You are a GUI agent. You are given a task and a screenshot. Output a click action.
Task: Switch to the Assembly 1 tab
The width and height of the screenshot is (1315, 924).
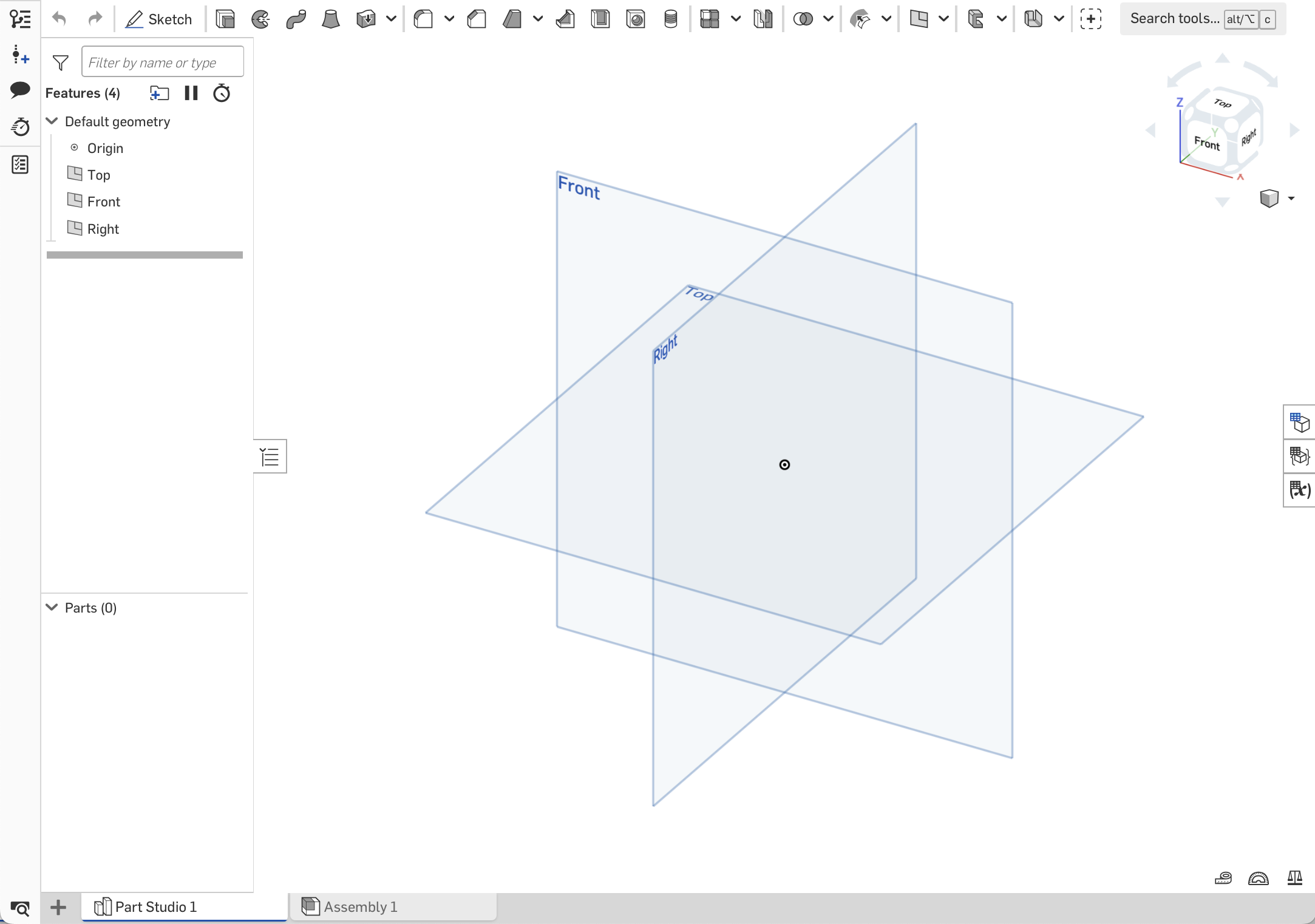pos(393,907)
